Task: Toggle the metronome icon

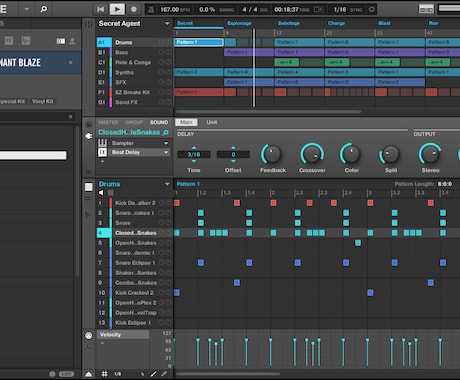Action: [151, 9]
